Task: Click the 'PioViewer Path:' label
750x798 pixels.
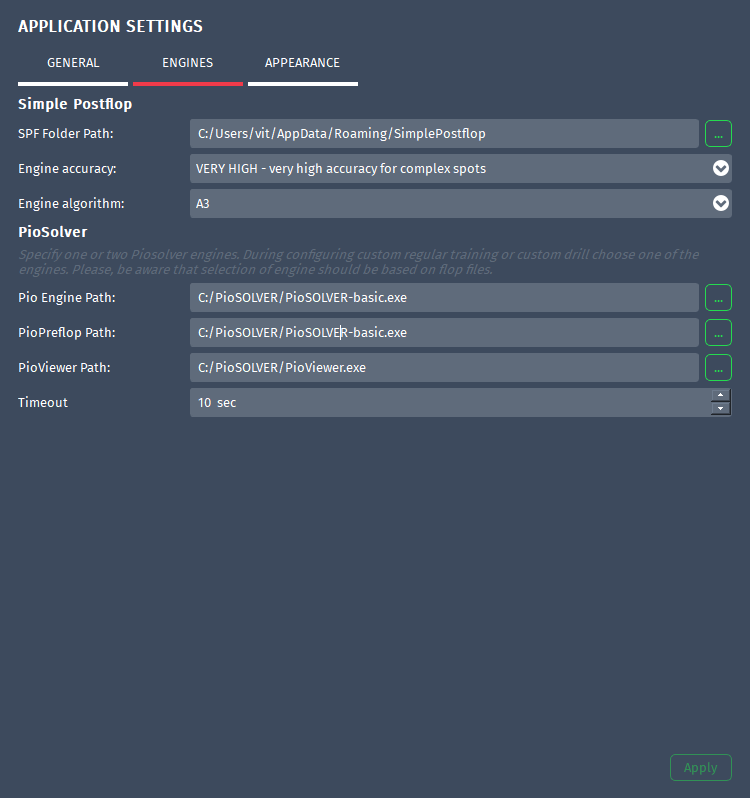Action: [x=64, y=368]
